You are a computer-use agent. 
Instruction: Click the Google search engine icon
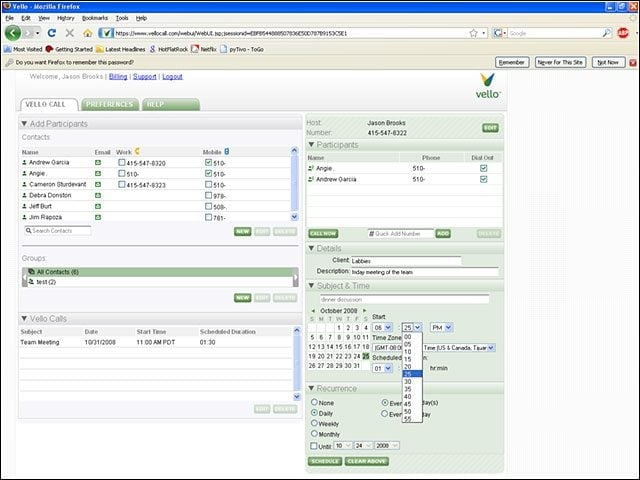point(497,33)
